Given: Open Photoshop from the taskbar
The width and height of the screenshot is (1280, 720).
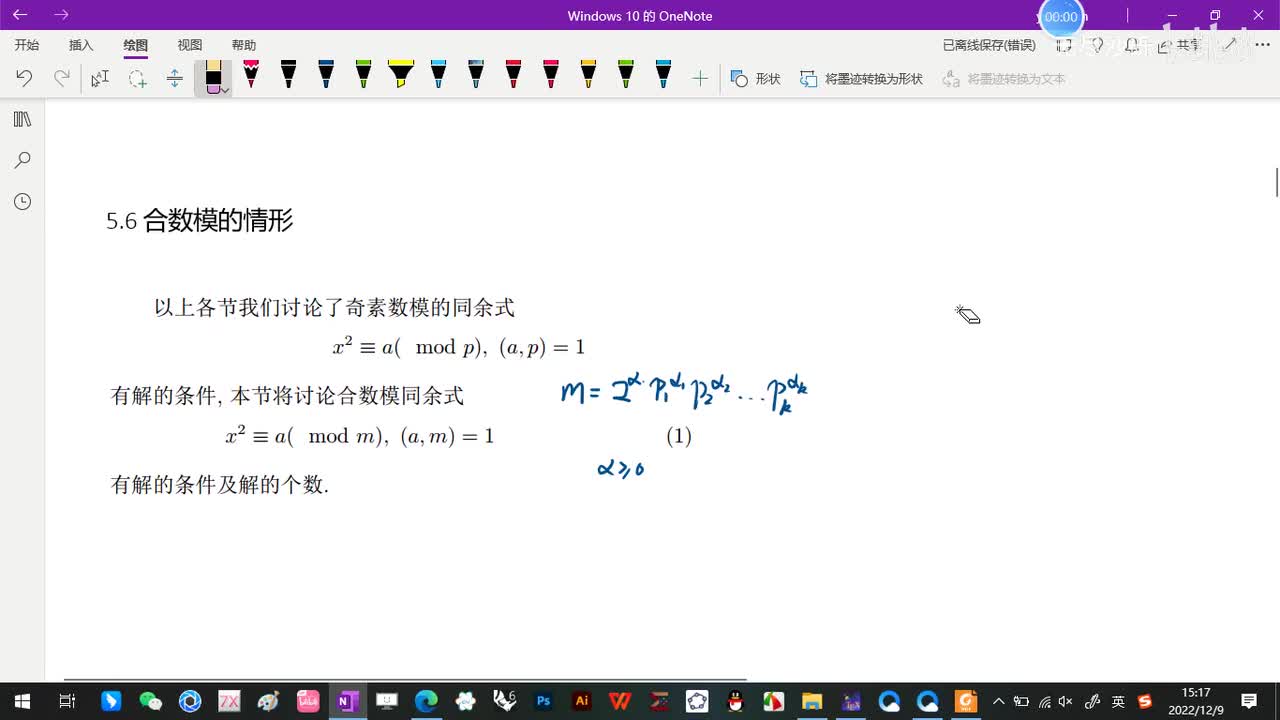Looking at the screenshot, I should [x=543, y=701].
